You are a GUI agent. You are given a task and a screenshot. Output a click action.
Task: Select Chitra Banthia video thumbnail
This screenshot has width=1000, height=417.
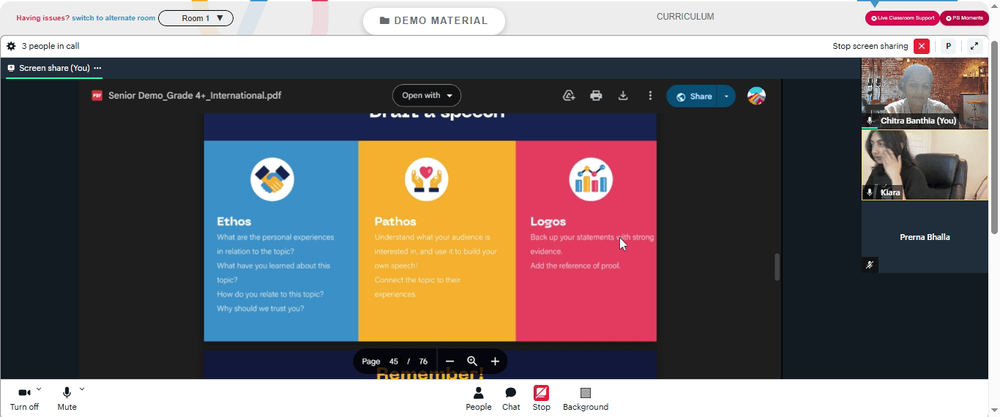coord(925,92)
